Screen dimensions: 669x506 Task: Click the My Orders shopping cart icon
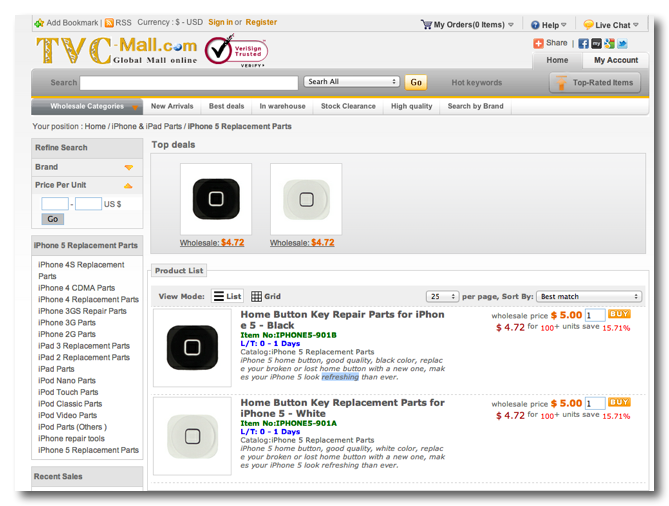426,24
